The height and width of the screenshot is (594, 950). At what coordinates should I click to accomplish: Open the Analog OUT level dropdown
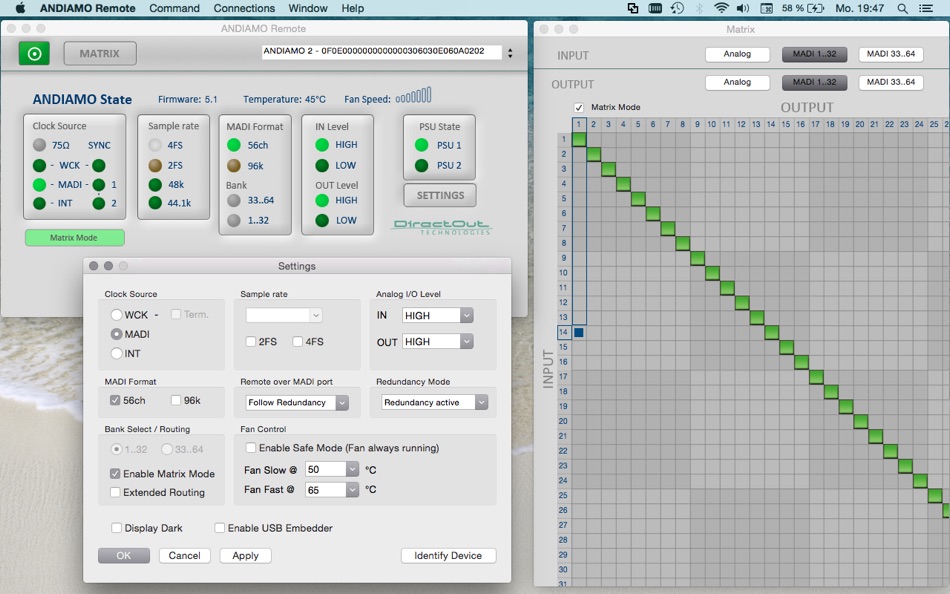(437, 341)
